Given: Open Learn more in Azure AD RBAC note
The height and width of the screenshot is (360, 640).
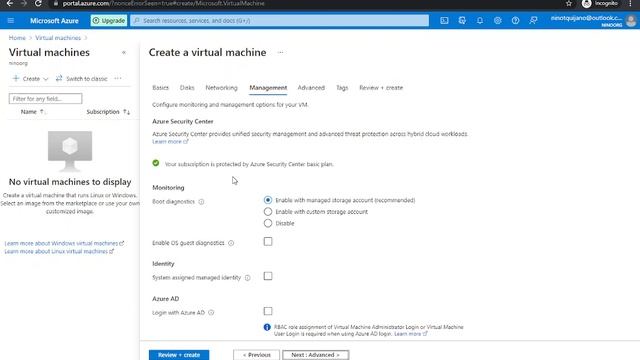Looking at the screenshot, I should click(411, 334).
